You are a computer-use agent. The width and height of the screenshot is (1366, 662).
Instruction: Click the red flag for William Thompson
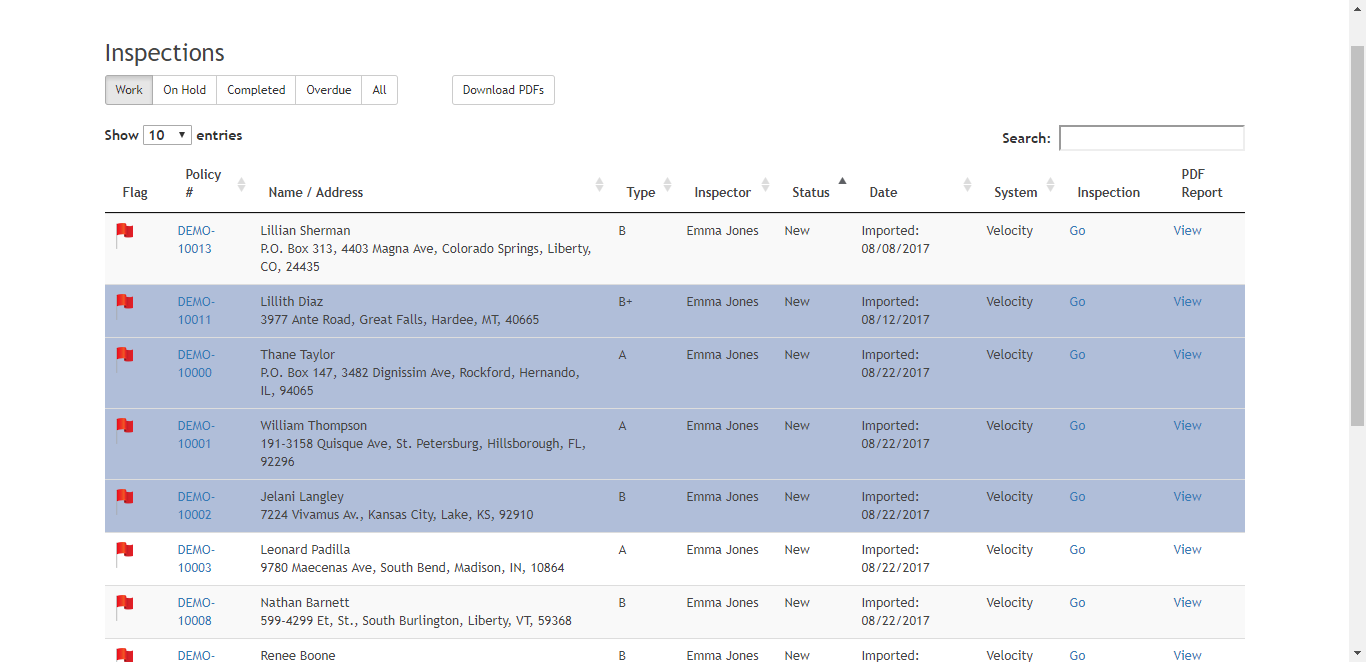[x=124, y=428]
